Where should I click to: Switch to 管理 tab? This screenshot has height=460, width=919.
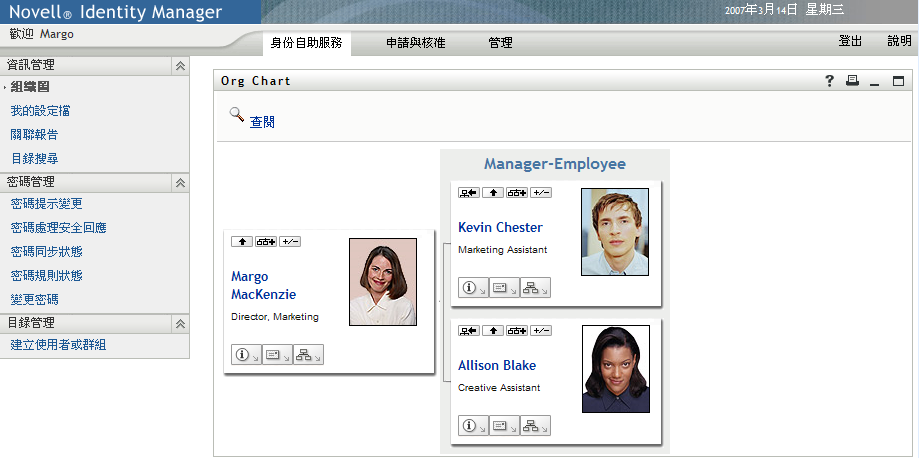(x=501, y=43)
